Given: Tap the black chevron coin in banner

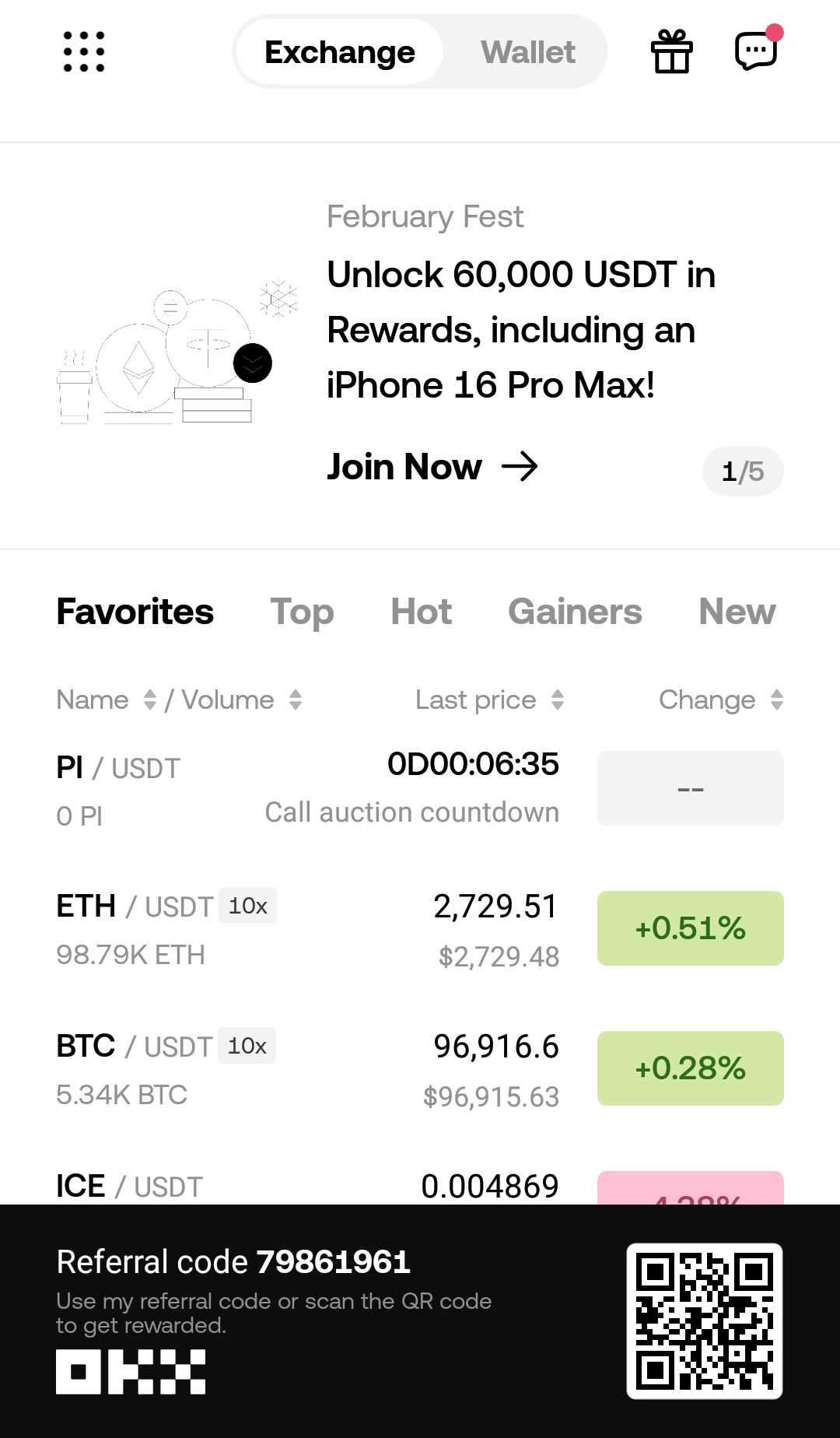Looking at the screenshot, I should 253,363.
